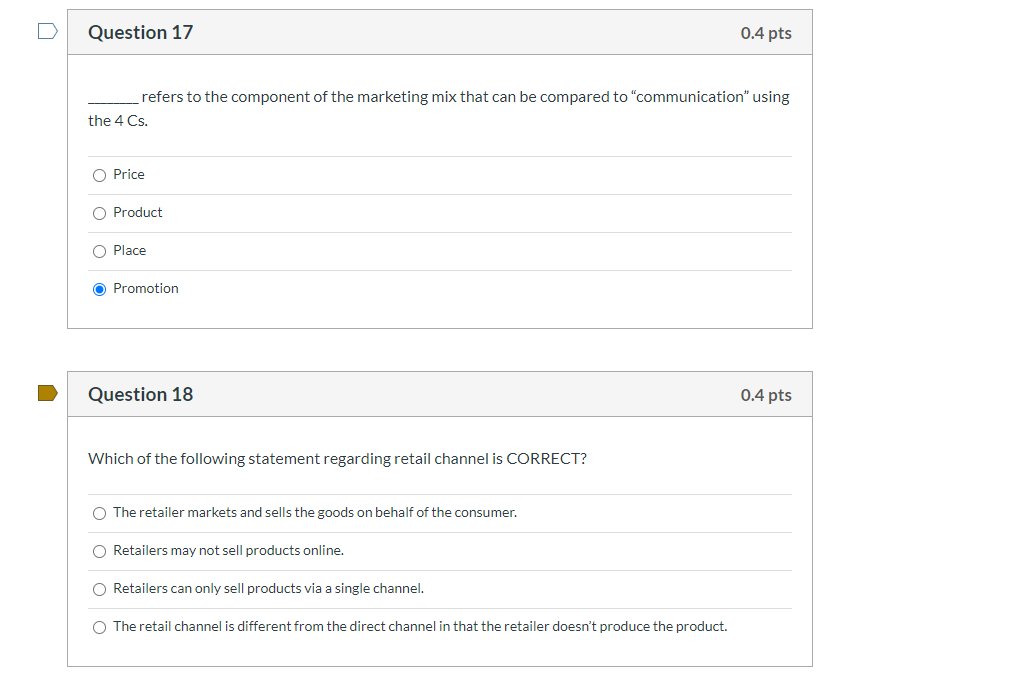
Task: Select the Product answer option
Action: (x=99, y=213)
